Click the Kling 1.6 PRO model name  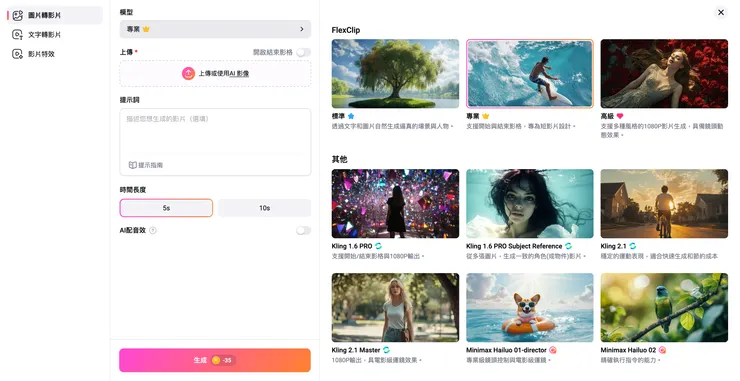tap(352, 246)
